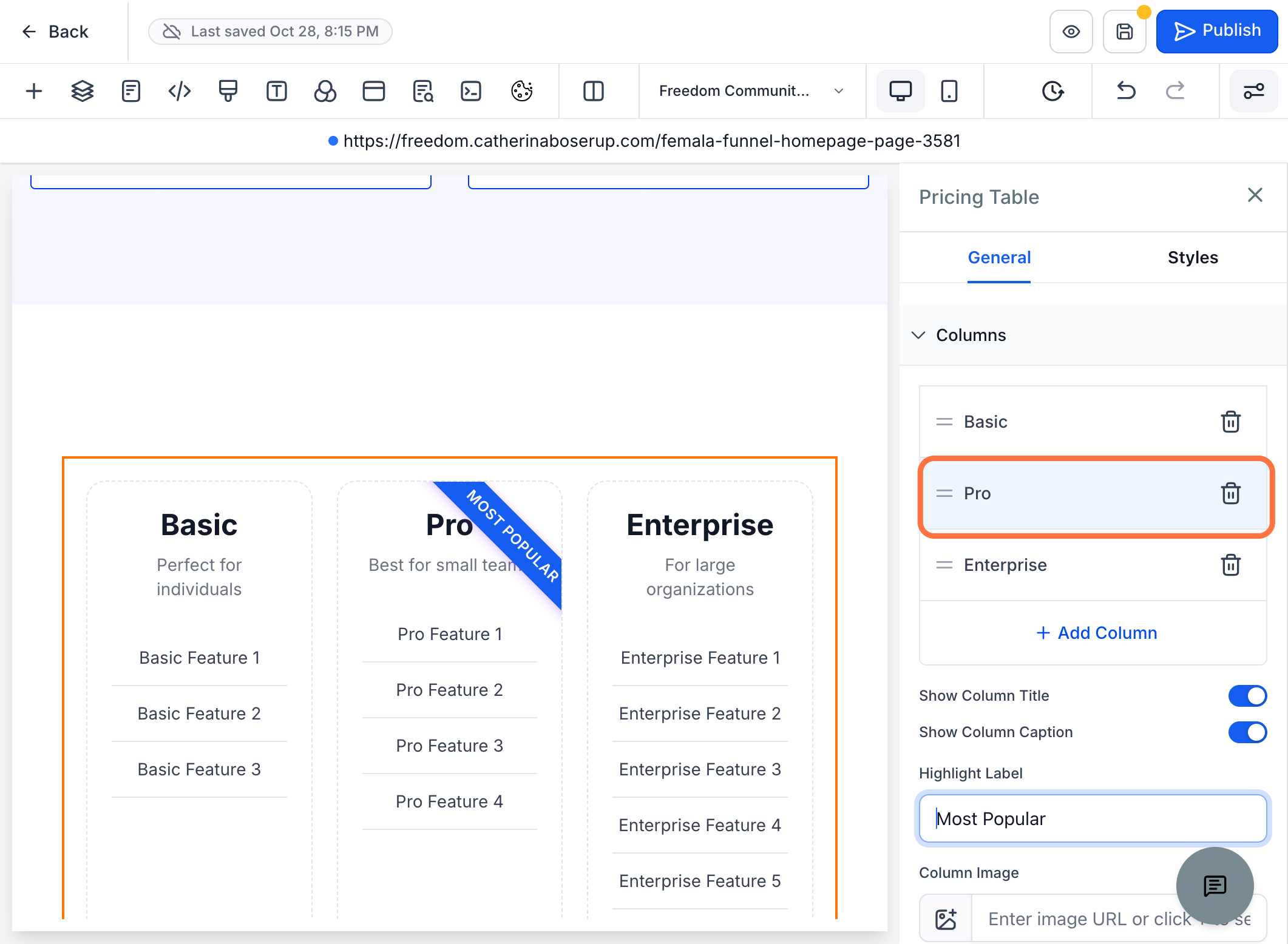Click the Publish button
Viewport: 1288px width, 944px height.
pos(1217,32)
